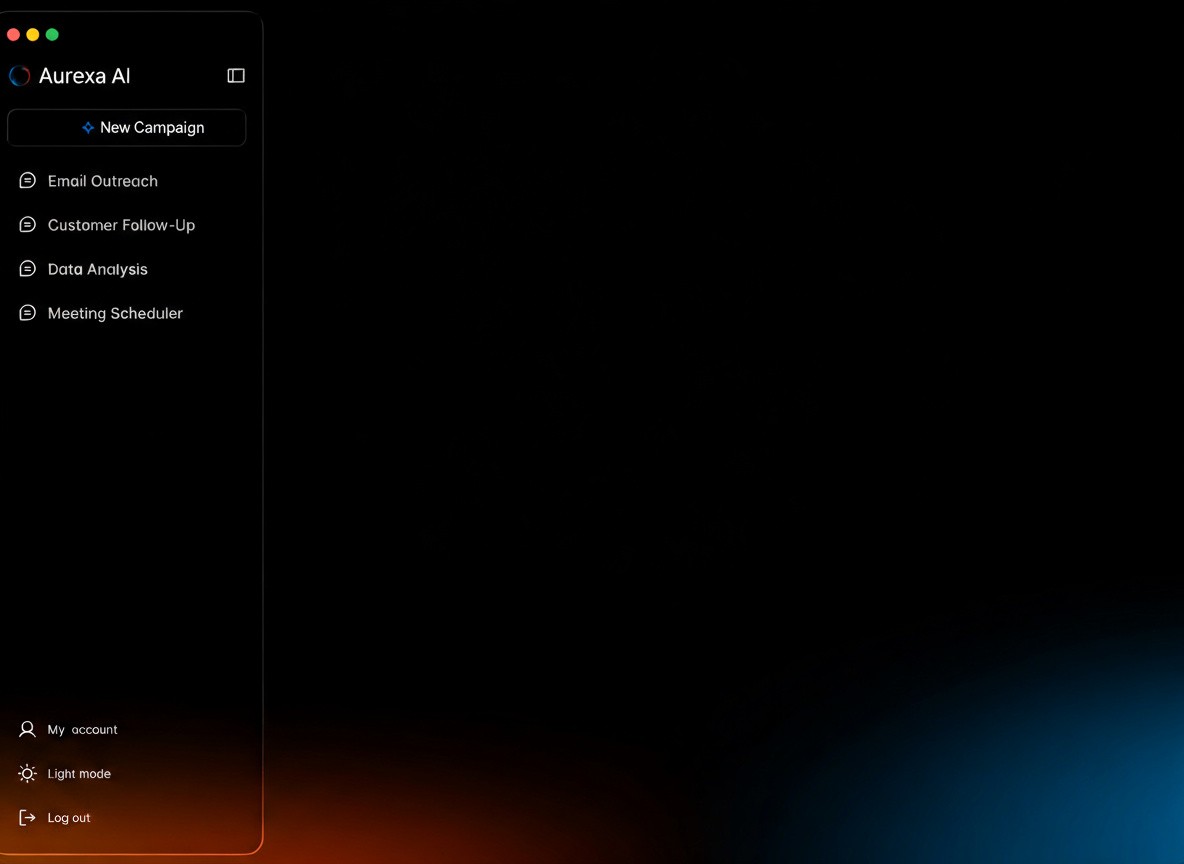Switch to Light mode
This screenshot has height=864, width=1184.
(65, 773)
